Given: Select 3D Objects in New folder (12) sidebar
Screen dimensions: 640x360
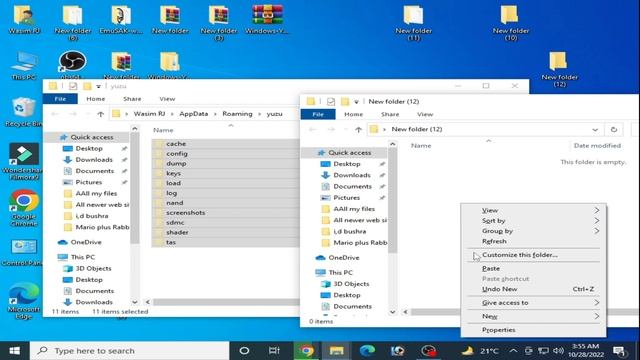Looking at the screenshot, I should (351, 284).
